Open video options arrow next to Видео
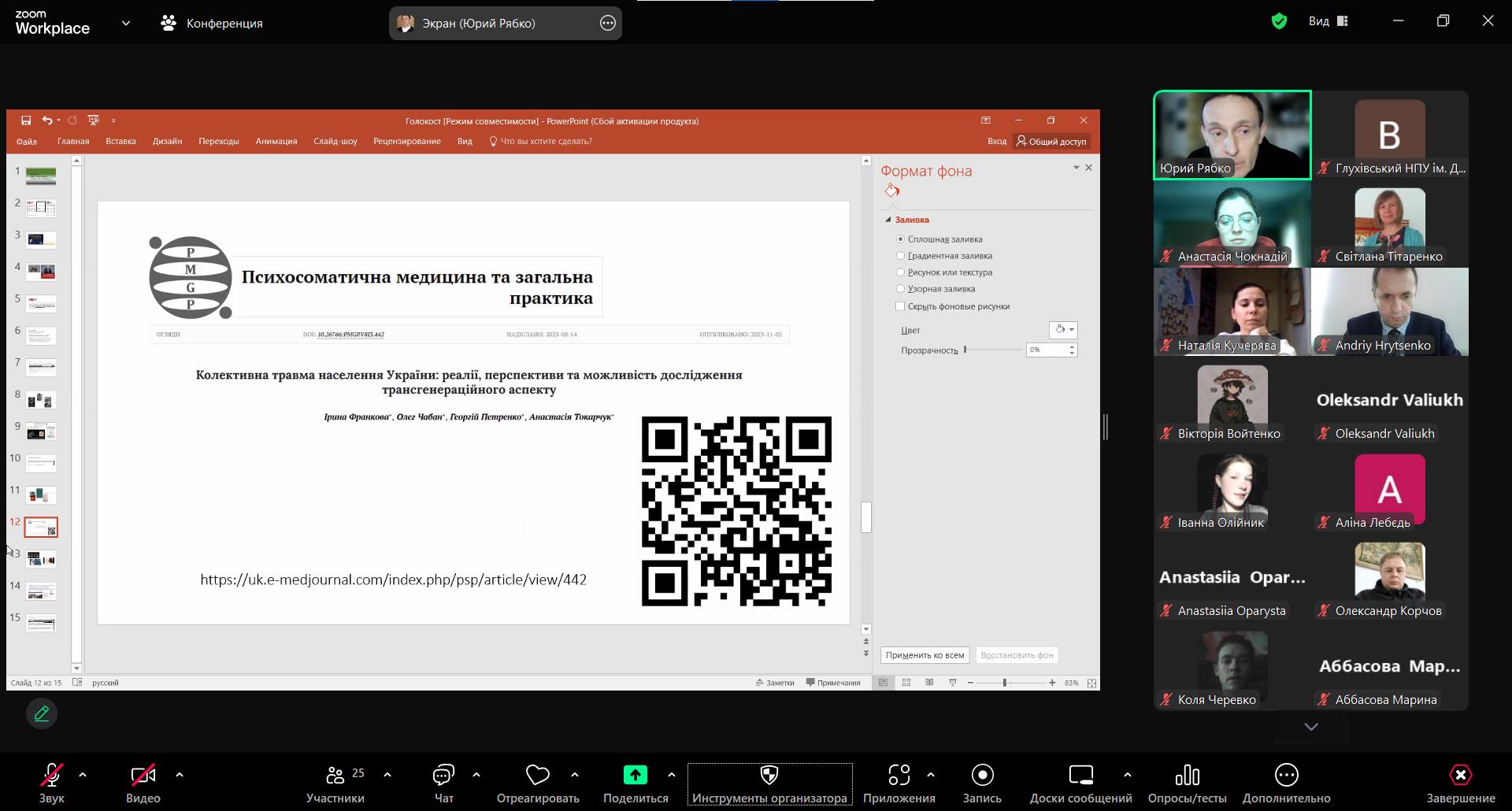 (x=180, y=775)
